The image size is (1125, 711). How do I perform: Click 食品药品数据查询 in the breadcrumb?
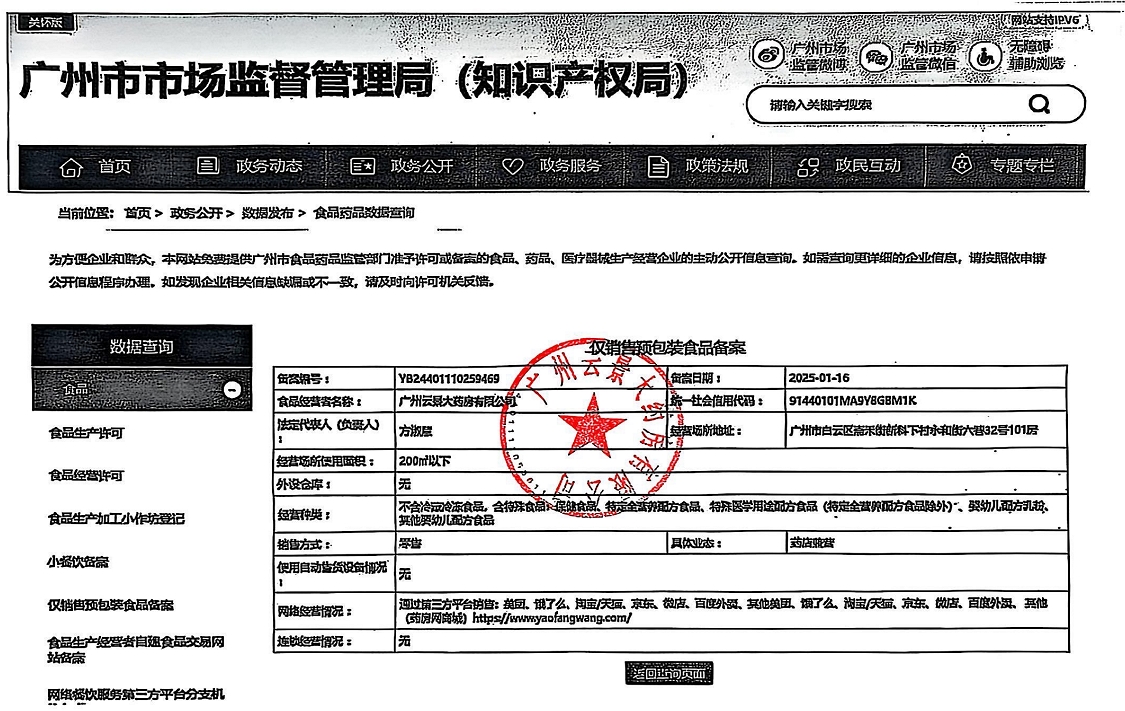364,213
